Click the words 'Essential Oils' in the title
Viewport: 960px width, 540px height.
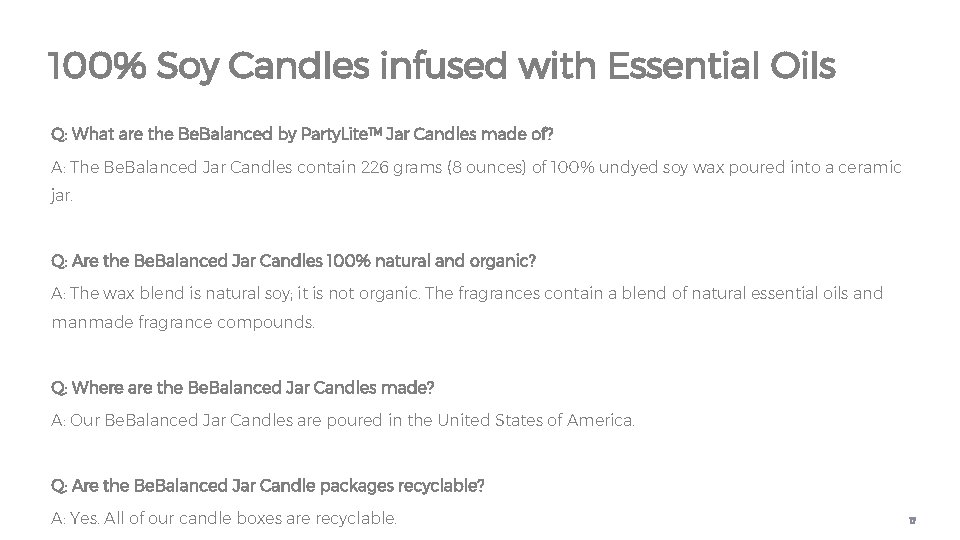tap(722, 66)
